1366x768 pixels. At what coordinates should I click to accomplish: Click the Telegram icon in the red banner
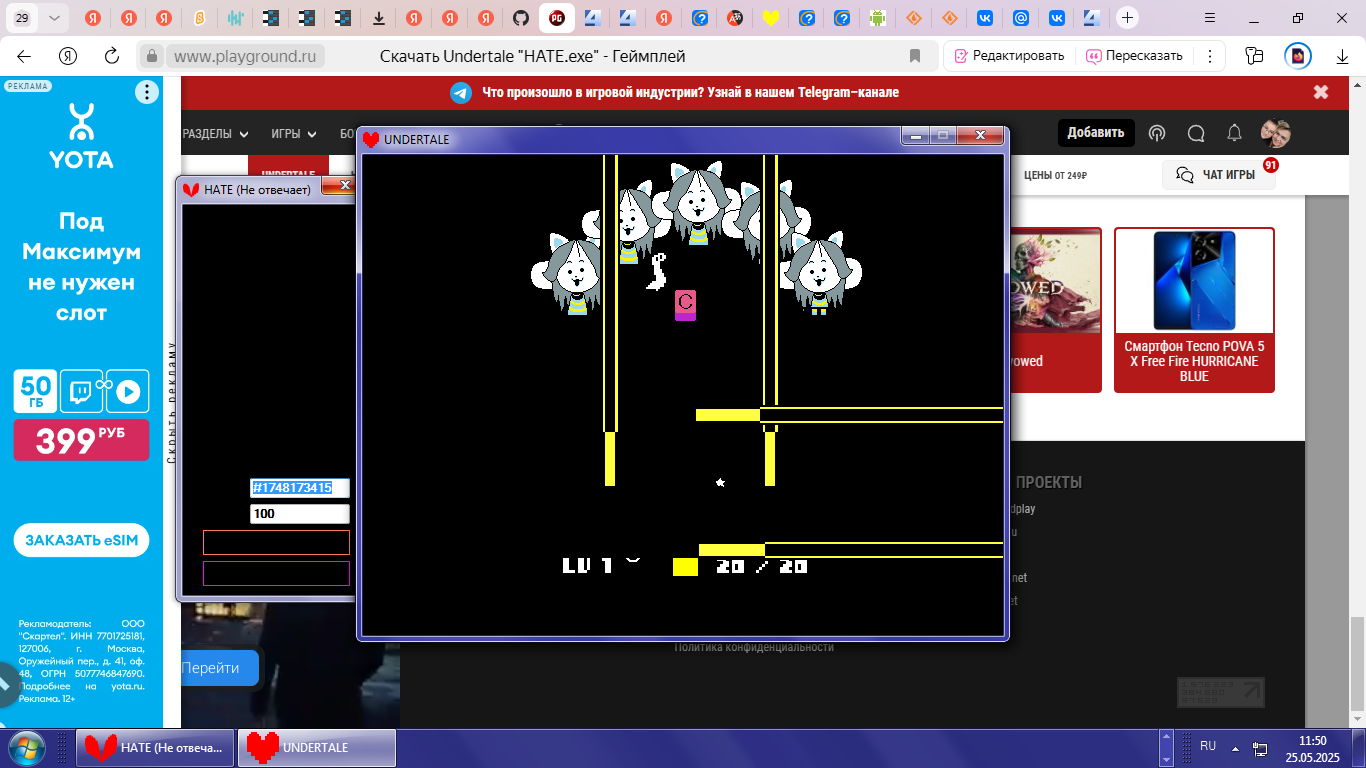pos(461,93)
